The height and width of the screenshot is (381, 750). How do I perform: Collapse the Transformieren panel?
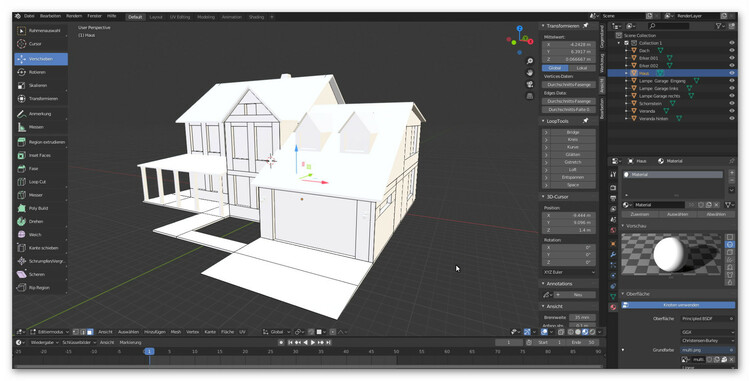tap(544, 26)
